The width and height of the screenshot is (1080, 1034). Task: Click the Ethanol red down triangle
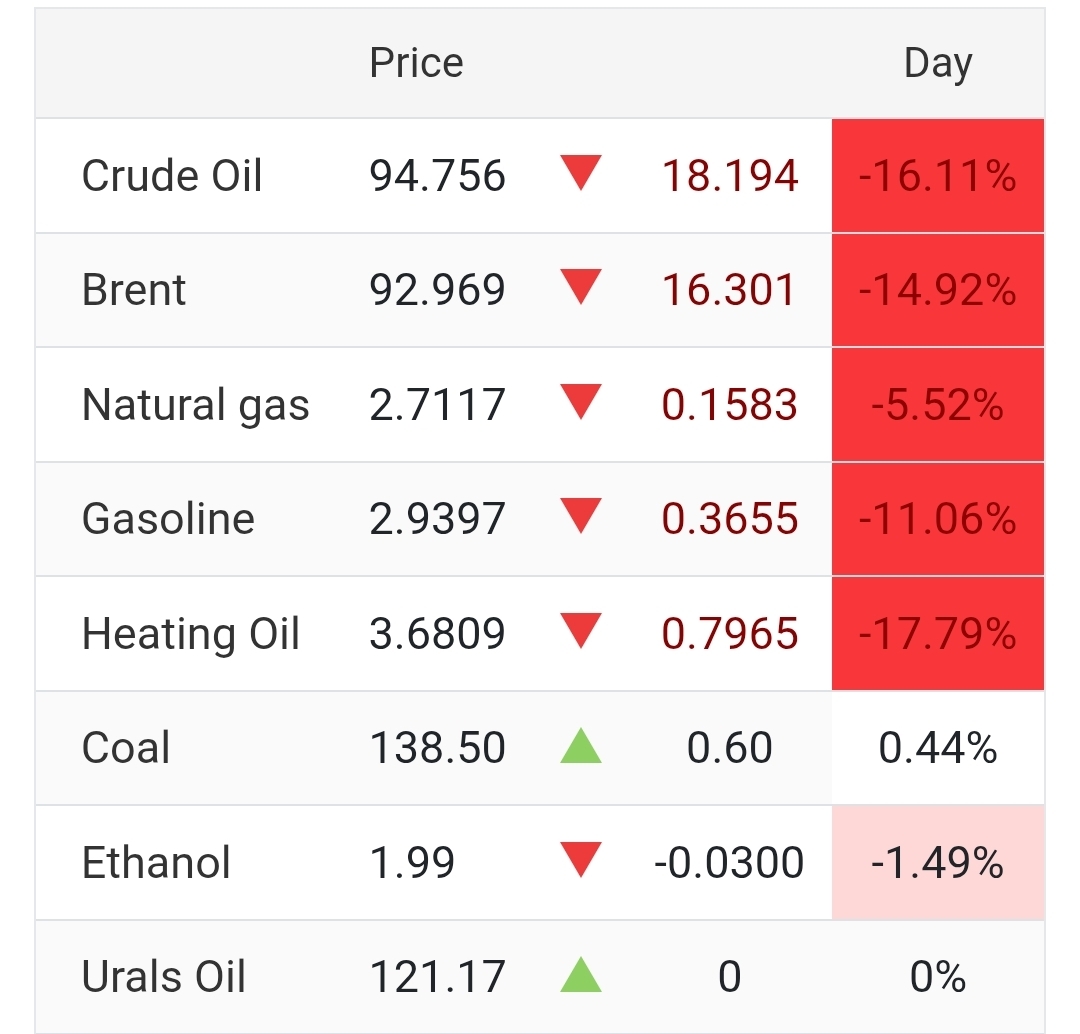pos(580,860)
